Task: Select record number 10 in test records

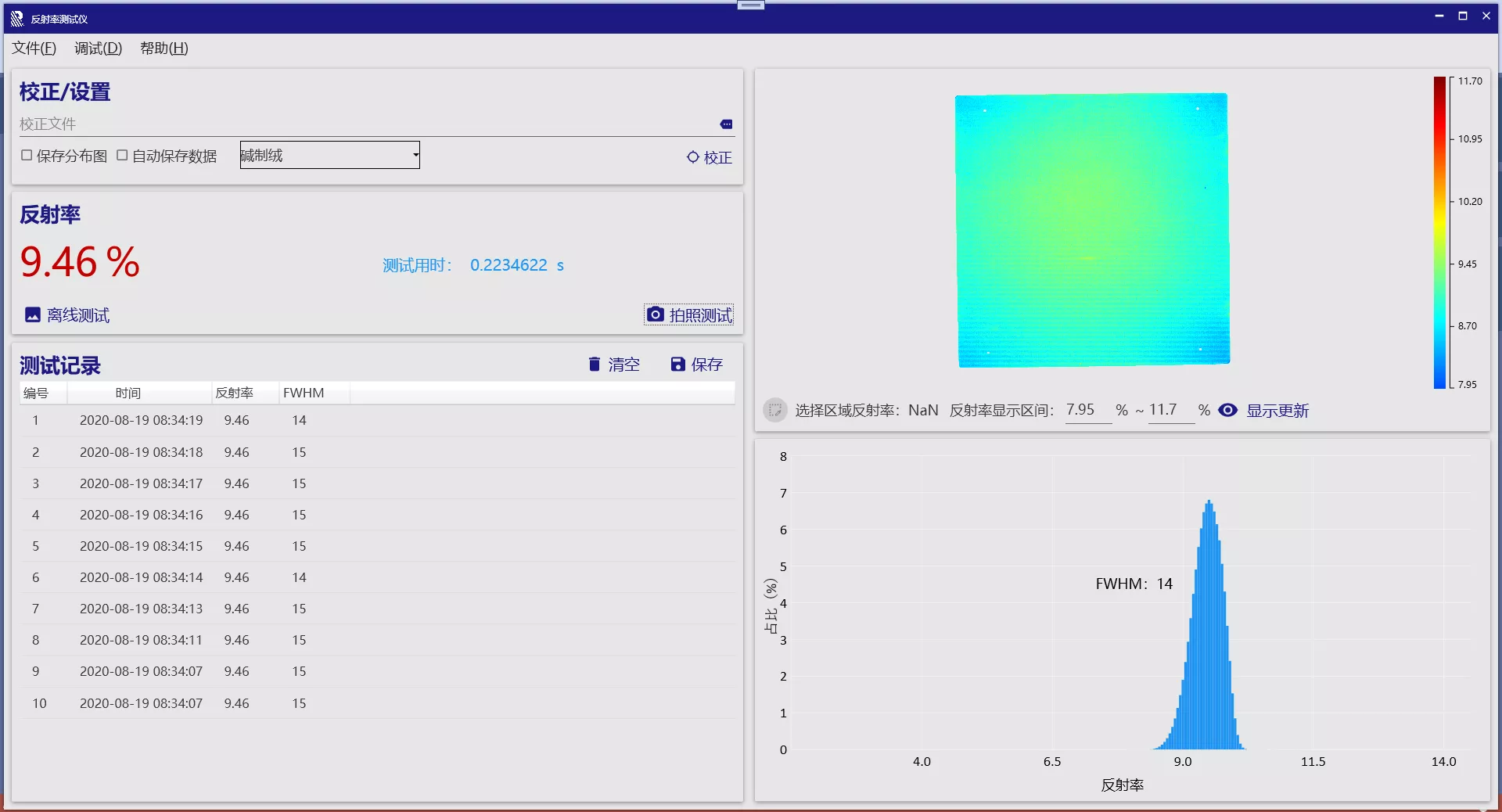Action: pyautogui.click(x=377, y=703)
